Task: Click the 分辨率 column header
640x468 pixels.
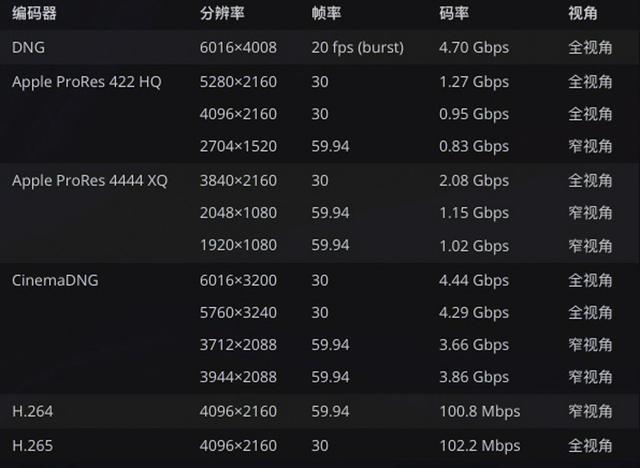Action: (221, 14)
